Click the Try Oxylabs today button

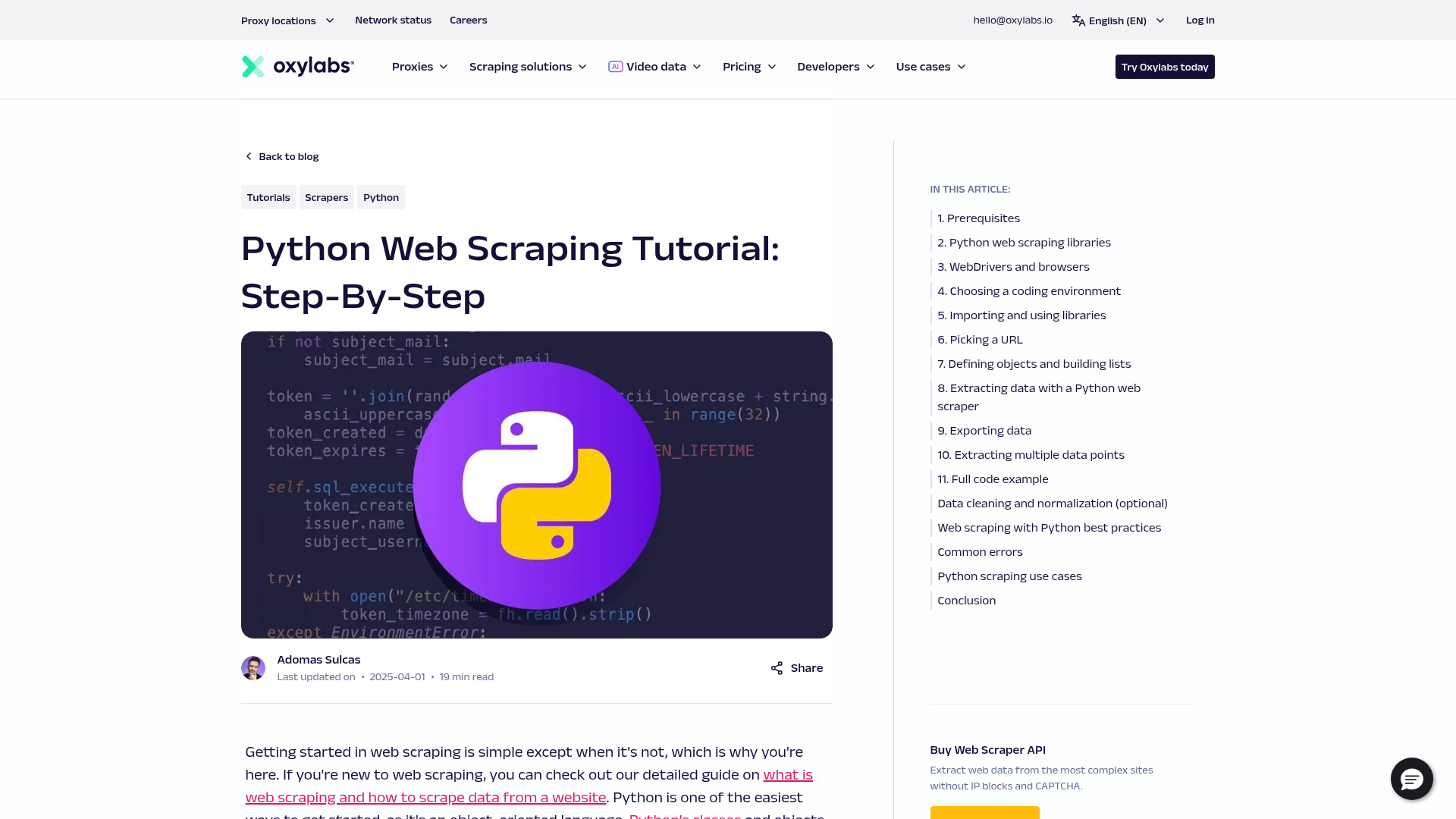click(1165, 67)
